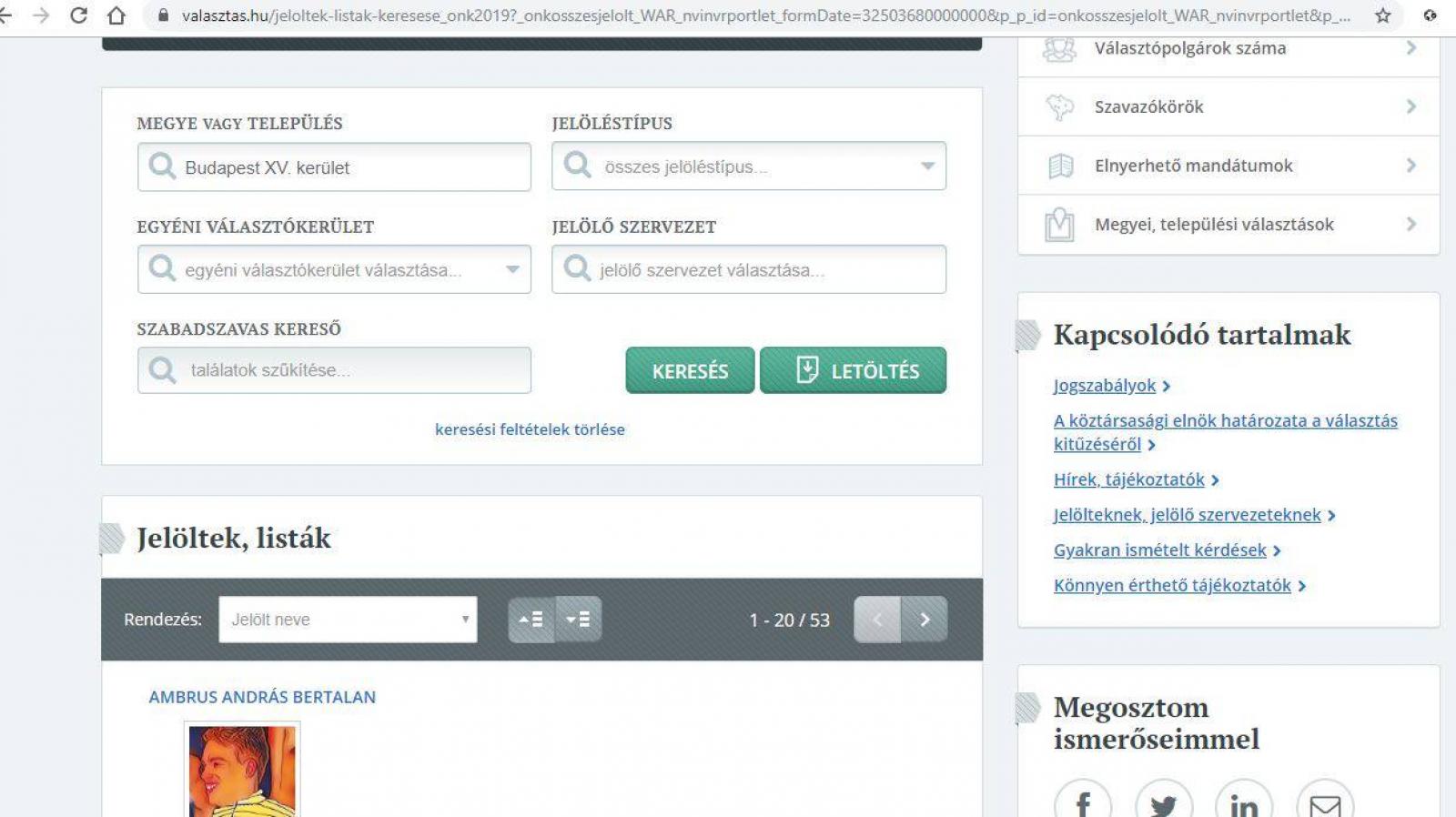Expand chevron next to Szavazókörök
Image resolution: width=1456 pixels, height=817 pixels.
[x=1411, y=106]
